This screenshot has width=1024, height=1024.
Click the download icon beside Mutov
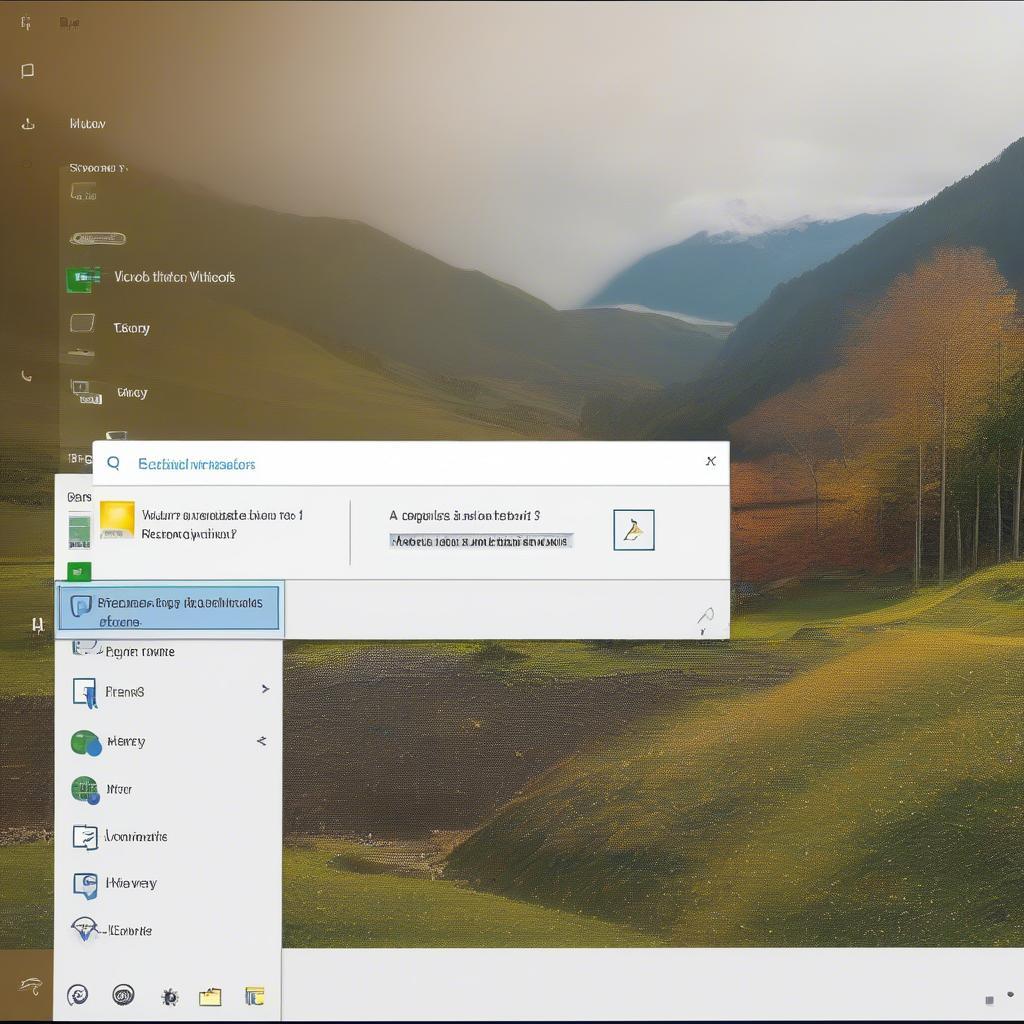coord(28,123)
